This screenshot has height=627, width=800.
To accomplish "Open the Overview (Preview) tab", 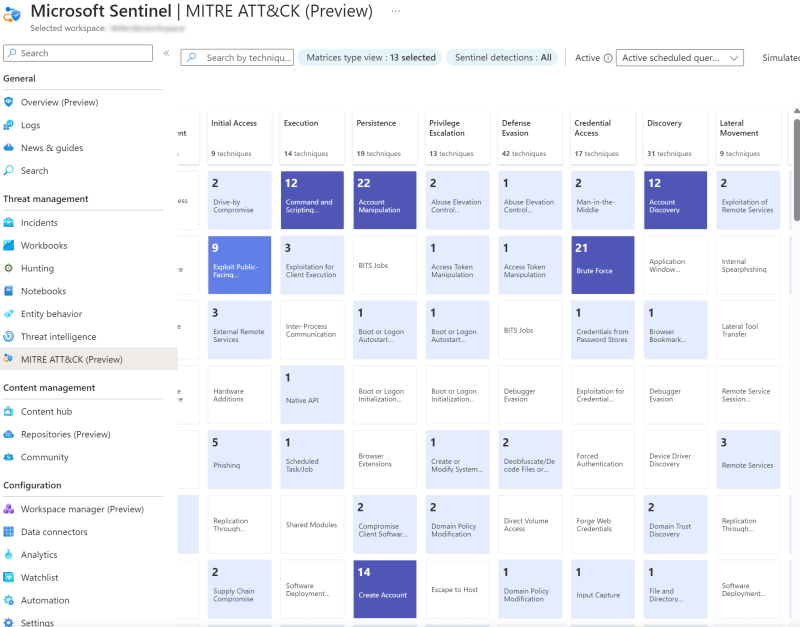I will click(58, 100).
